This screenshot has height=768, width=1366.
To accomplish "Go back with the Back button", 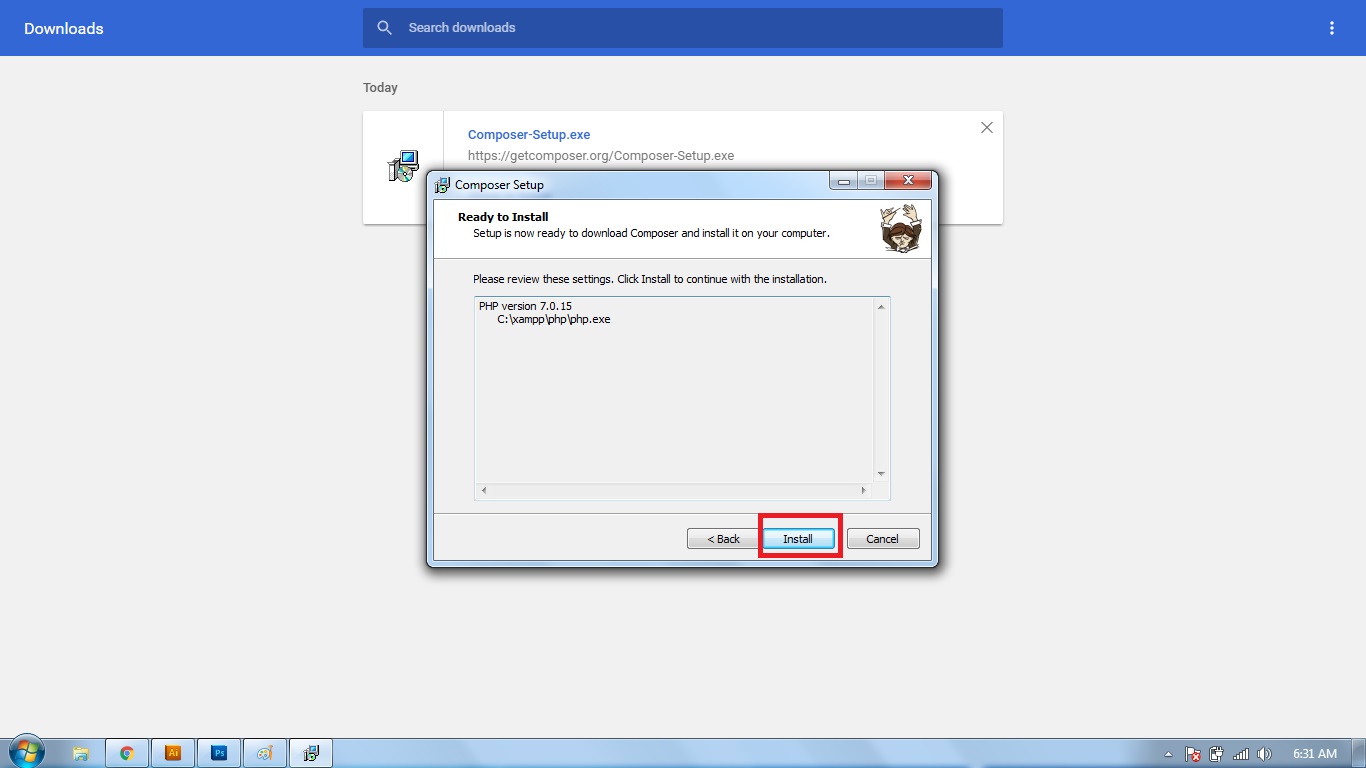I will [723, 539].
